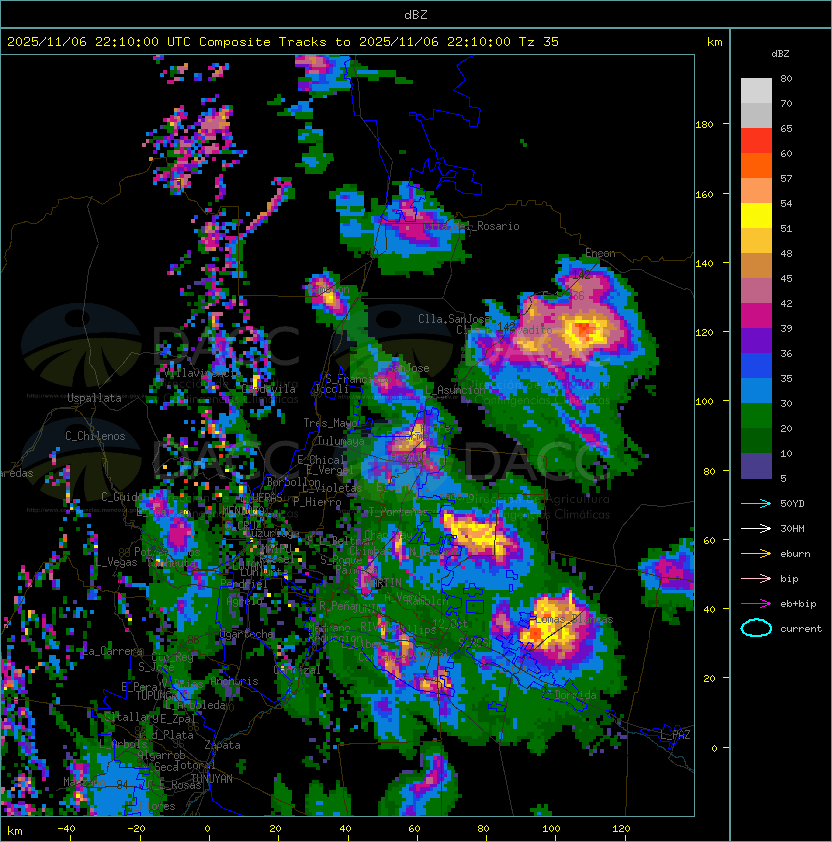Screen dimensions: 832x842
Task: Pick the magenta swatch in dBZ scale
Action: pyautogui.click(x=756, y=316)
